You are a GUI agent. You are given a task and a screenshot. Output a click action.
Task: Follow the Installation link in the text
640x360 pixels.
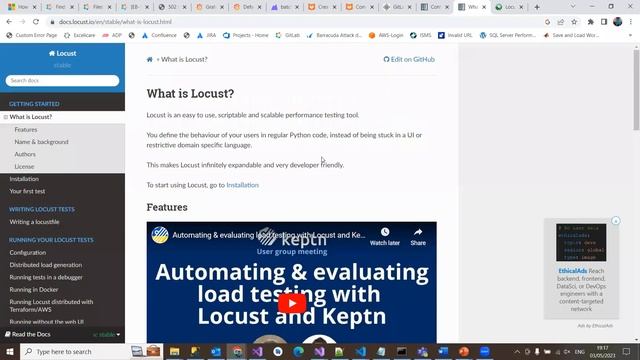click(x=242, y=185)
